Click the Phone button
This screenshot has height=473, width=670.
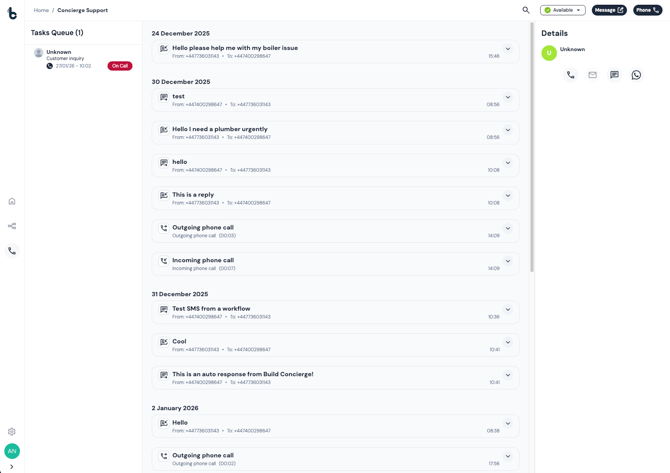tap(647, 10)
